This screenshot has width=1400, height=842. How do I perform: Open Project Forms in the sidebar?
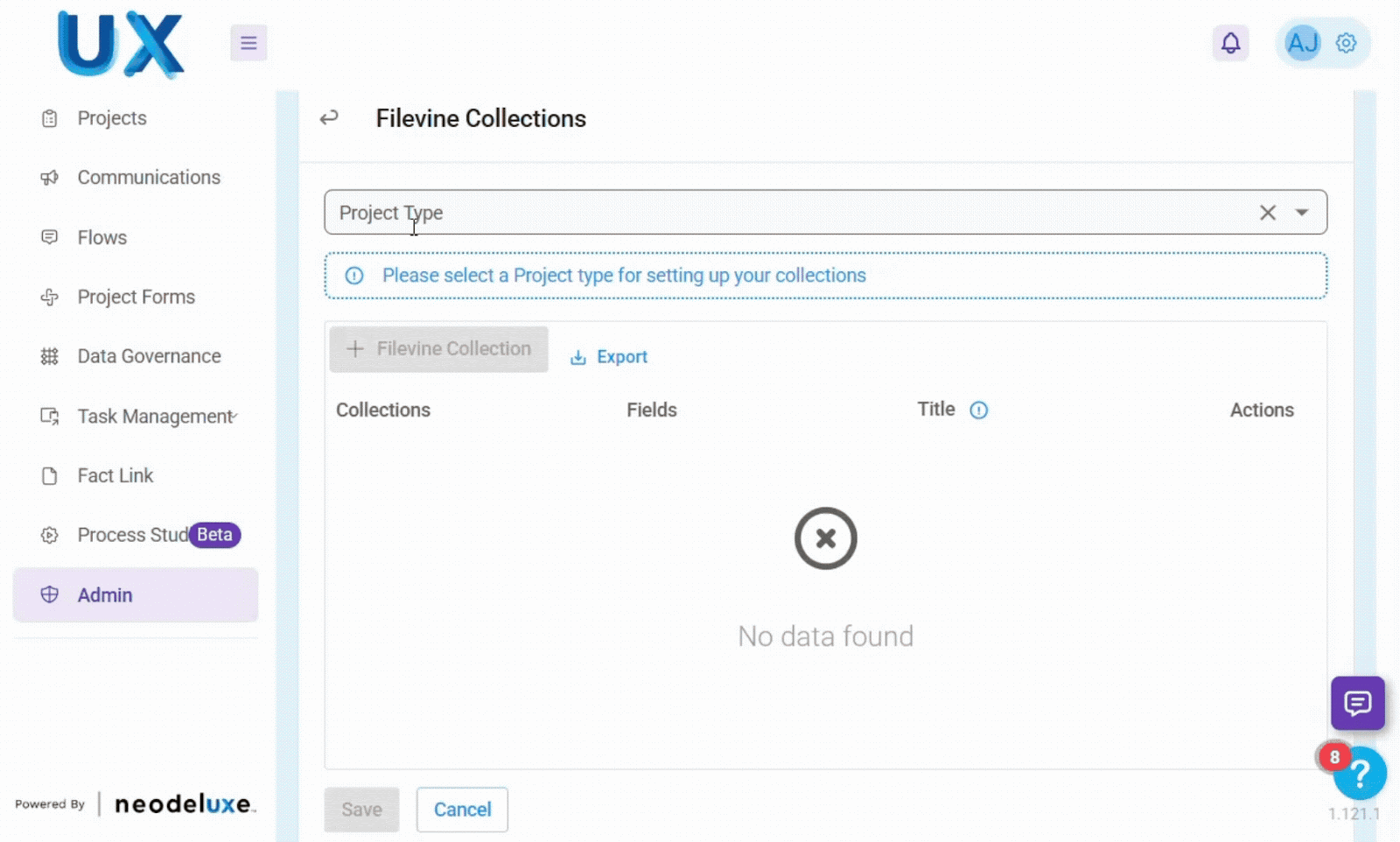[x=136, y=297]
